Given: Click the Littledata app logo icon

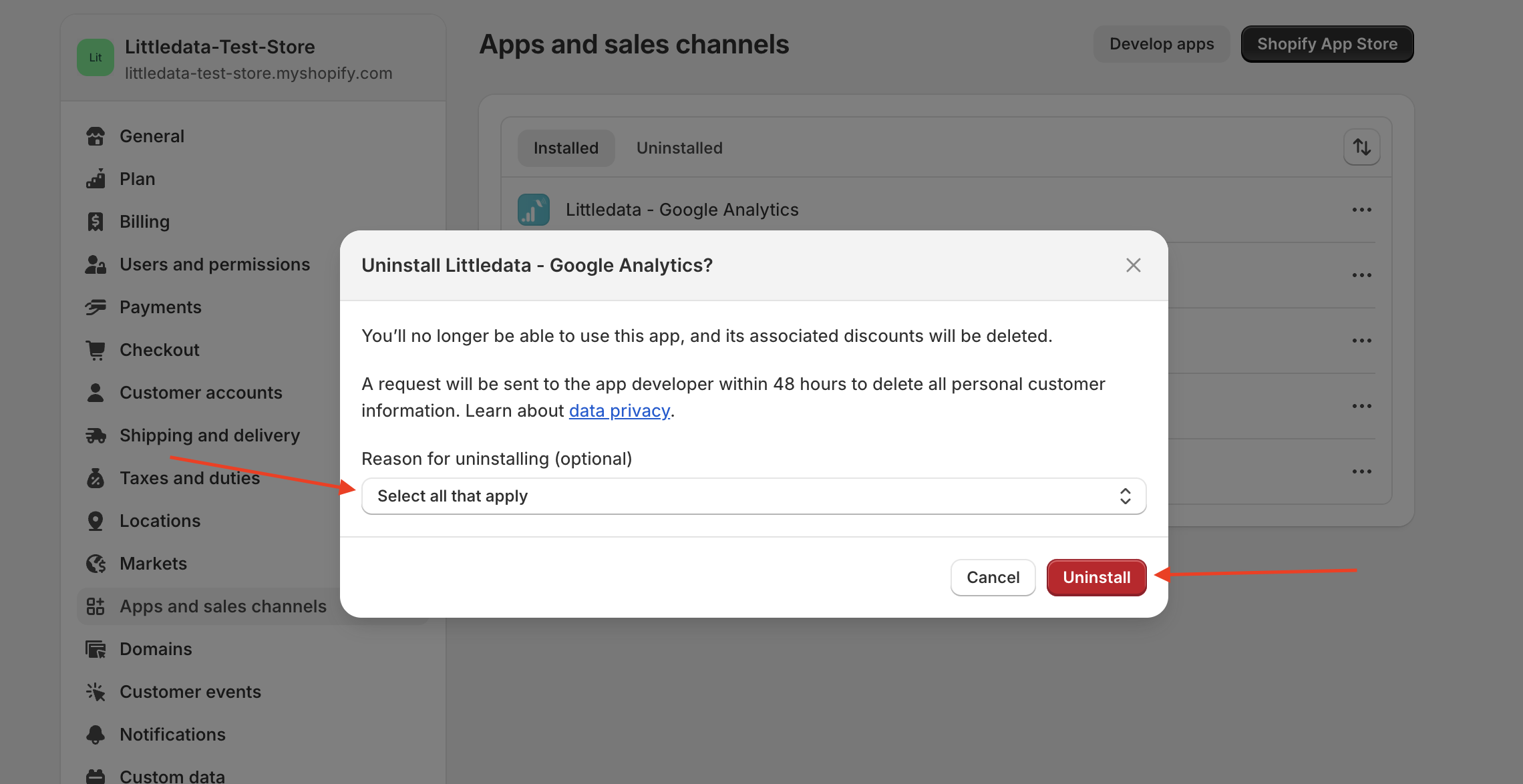Looking at the screenshot, I should click(534, 210).
